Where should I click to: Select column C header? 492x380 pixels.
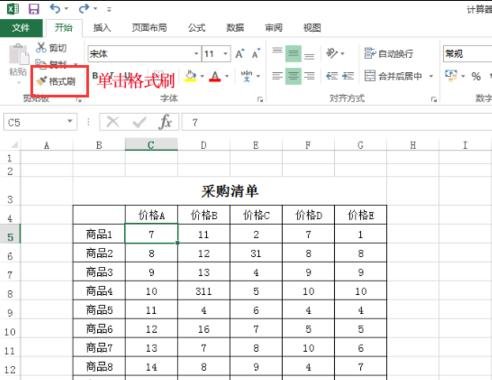click(151, 145)
